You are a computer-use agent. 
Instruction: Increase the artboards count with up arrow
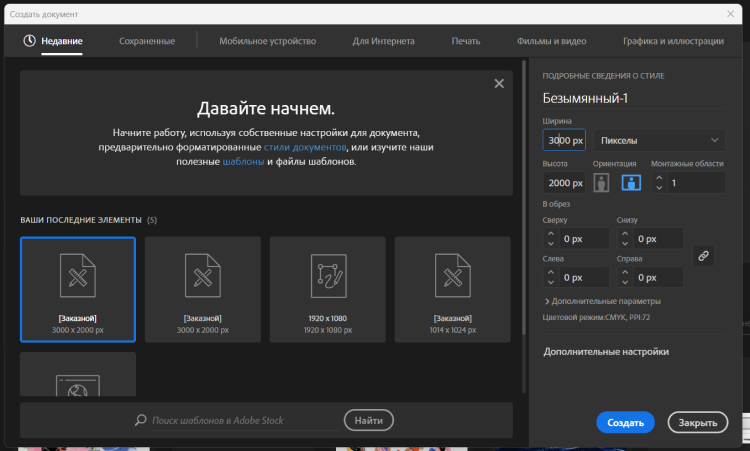[x=659, y=177]
